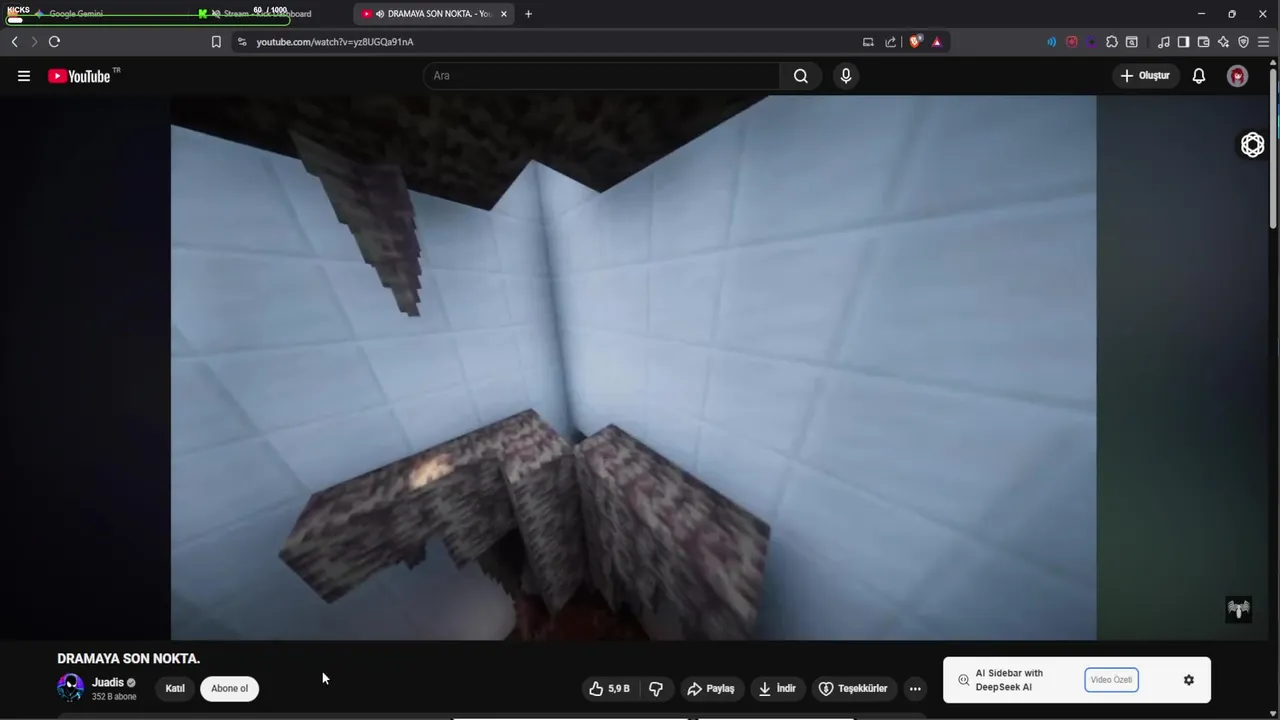Click the YouTube search magnifier button
This screenshot has width=1280, height=720.
[x=801, y=76]
